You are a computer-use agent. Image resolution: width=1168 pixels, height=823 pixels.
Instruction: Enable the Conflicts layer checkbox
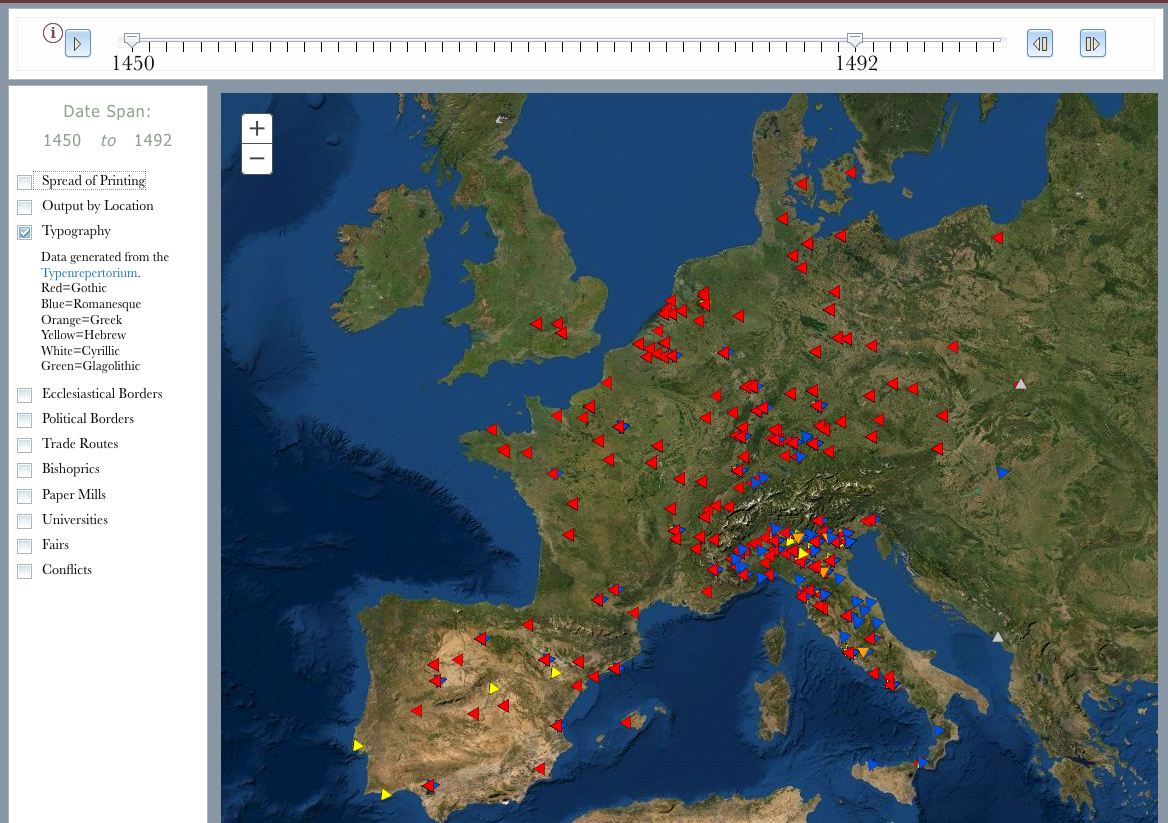[x=25, y=571]
